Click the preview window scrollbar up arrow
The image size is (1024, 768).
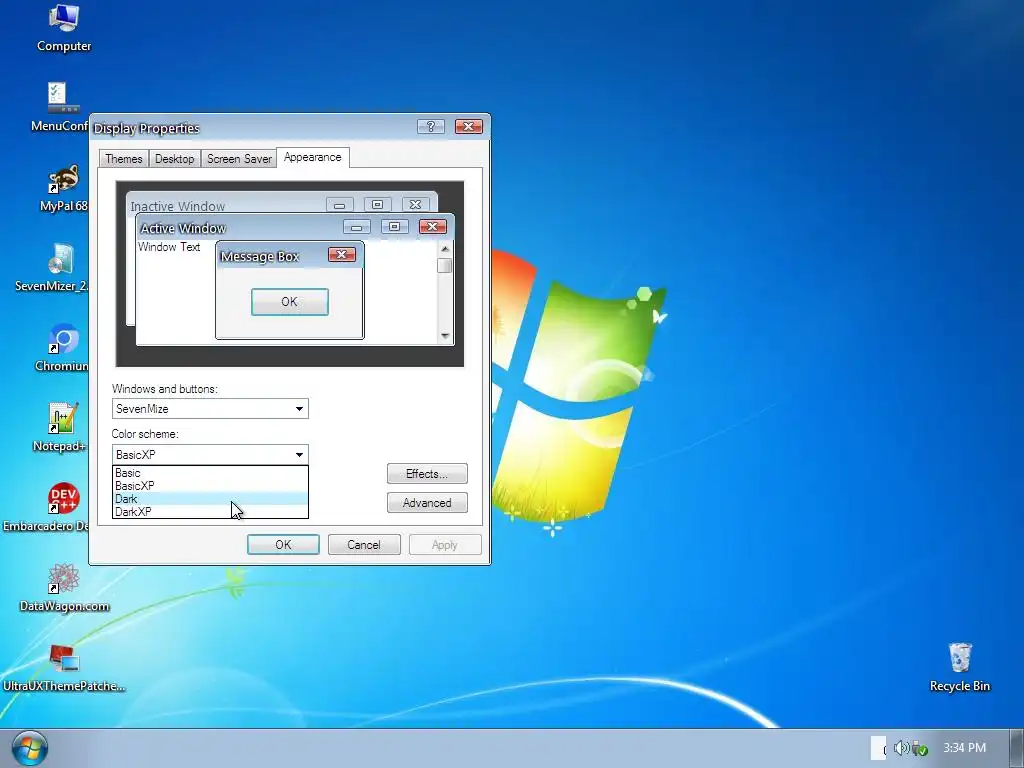point(445,249)
